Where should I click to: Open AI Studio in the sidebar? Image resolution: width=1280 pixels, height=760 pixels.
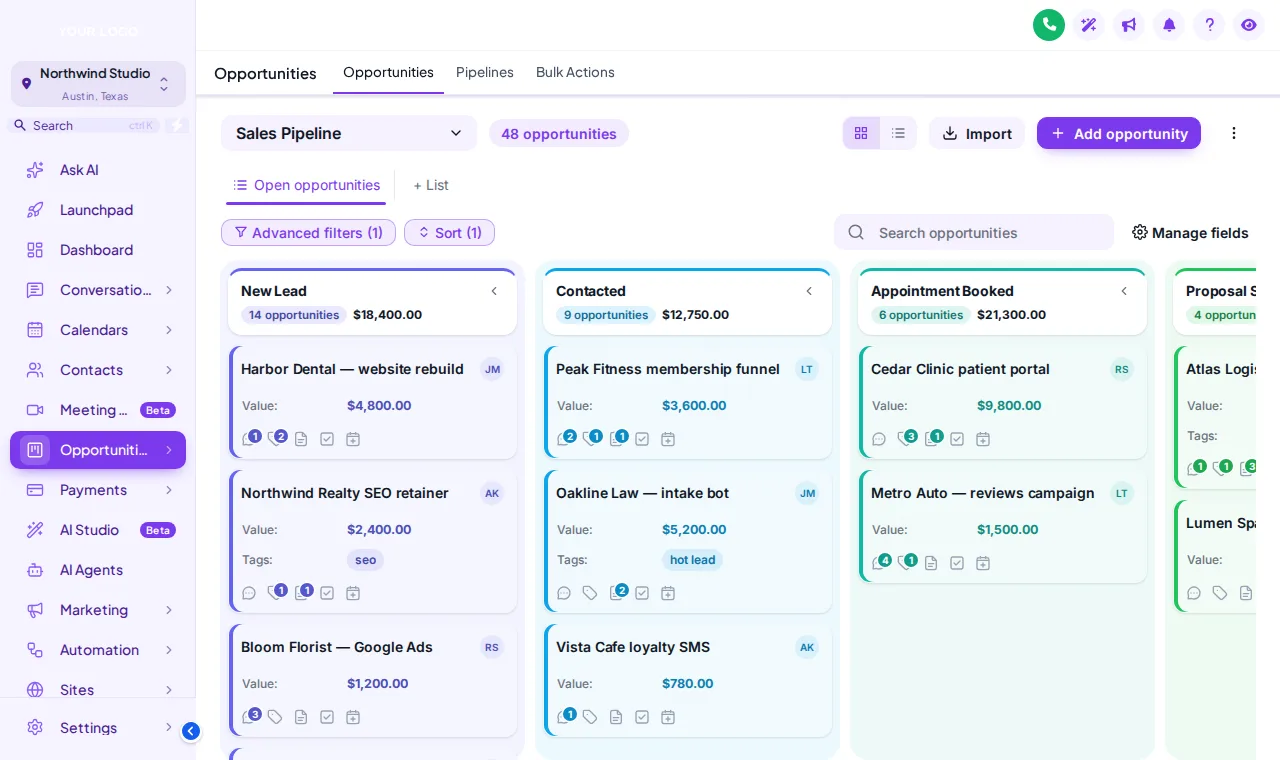pos(98,530)
